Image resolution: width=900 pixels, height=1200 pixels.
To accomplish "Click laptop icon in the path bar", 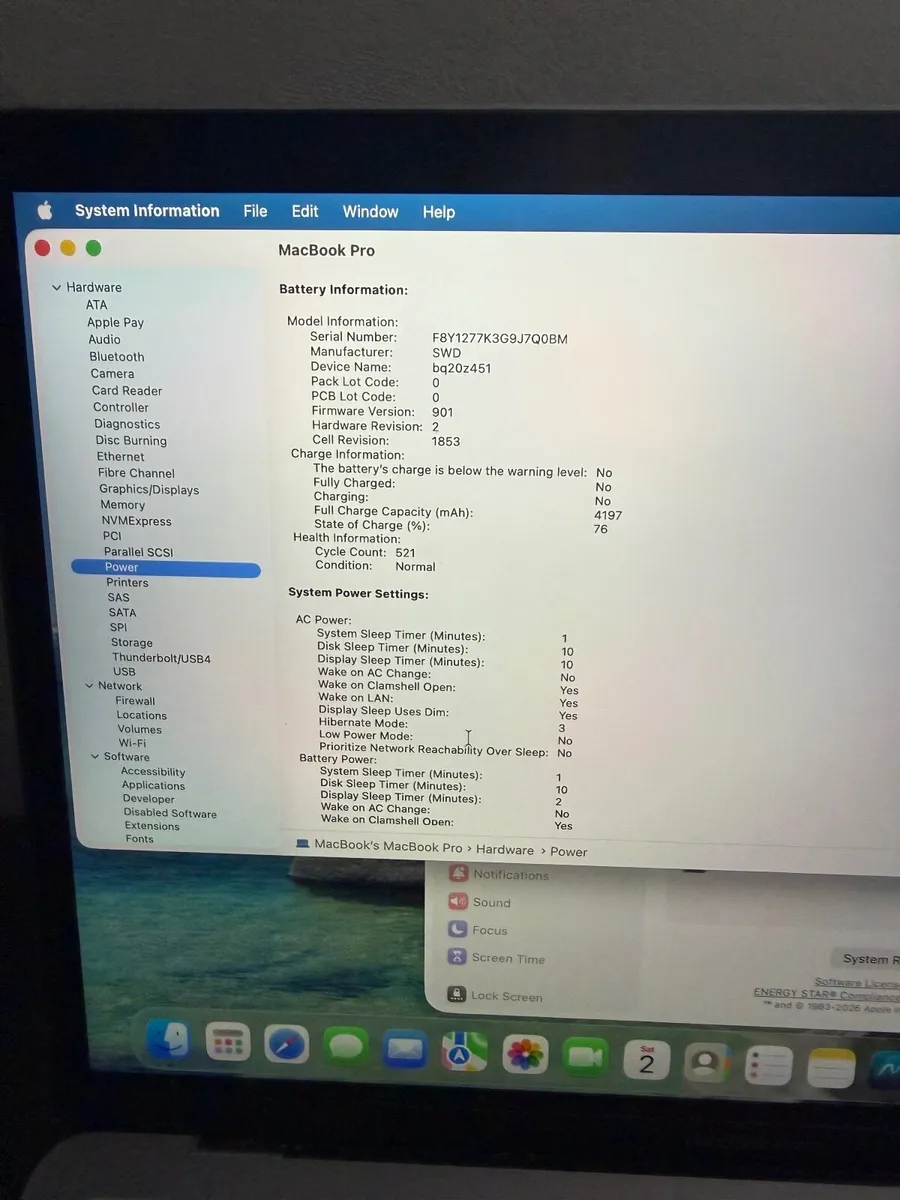I will click(303, 844).
